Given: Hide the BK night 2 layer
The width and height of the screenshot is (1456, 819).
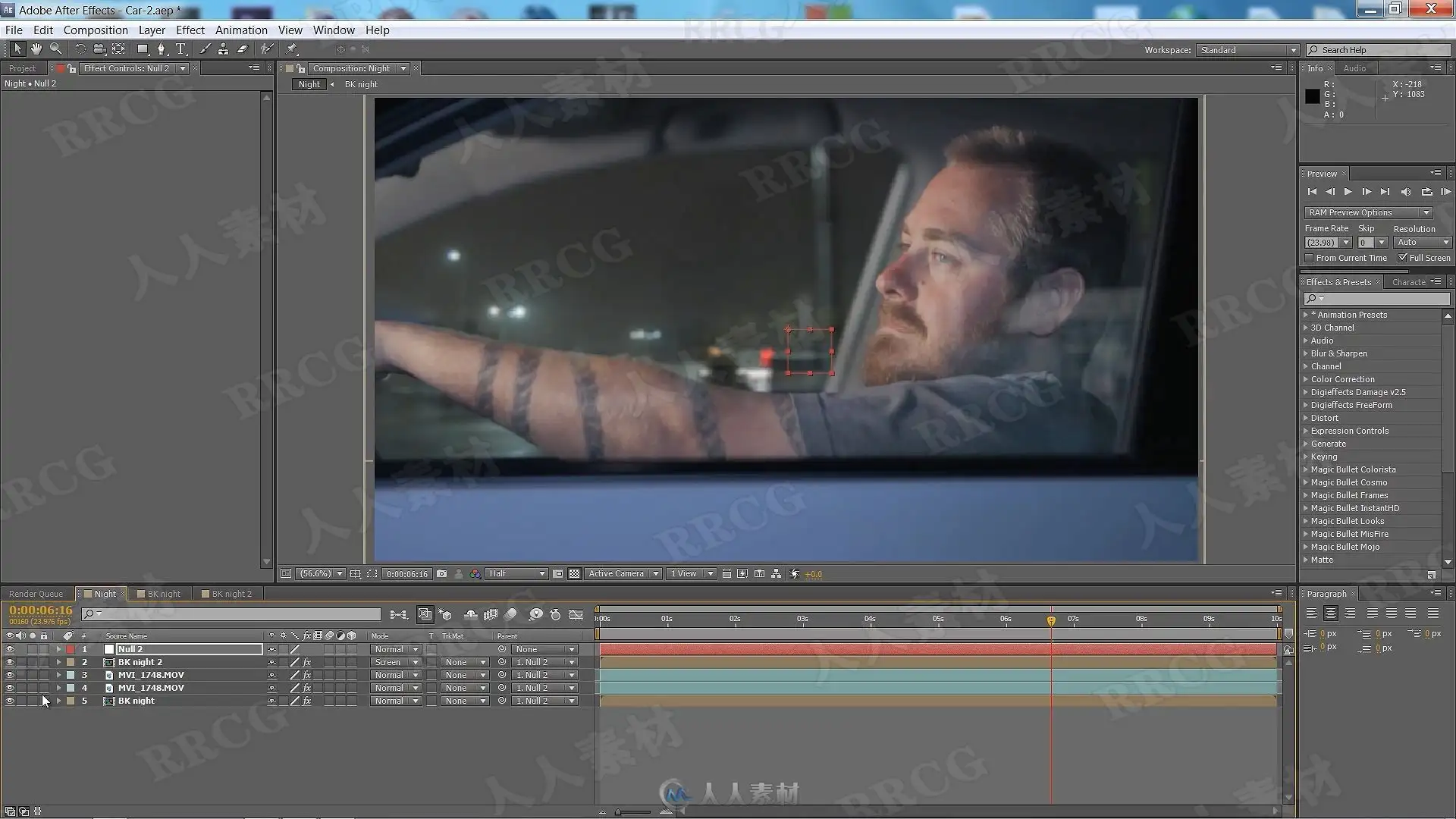Looking at the screenshot, I should [x=10, y=662].
